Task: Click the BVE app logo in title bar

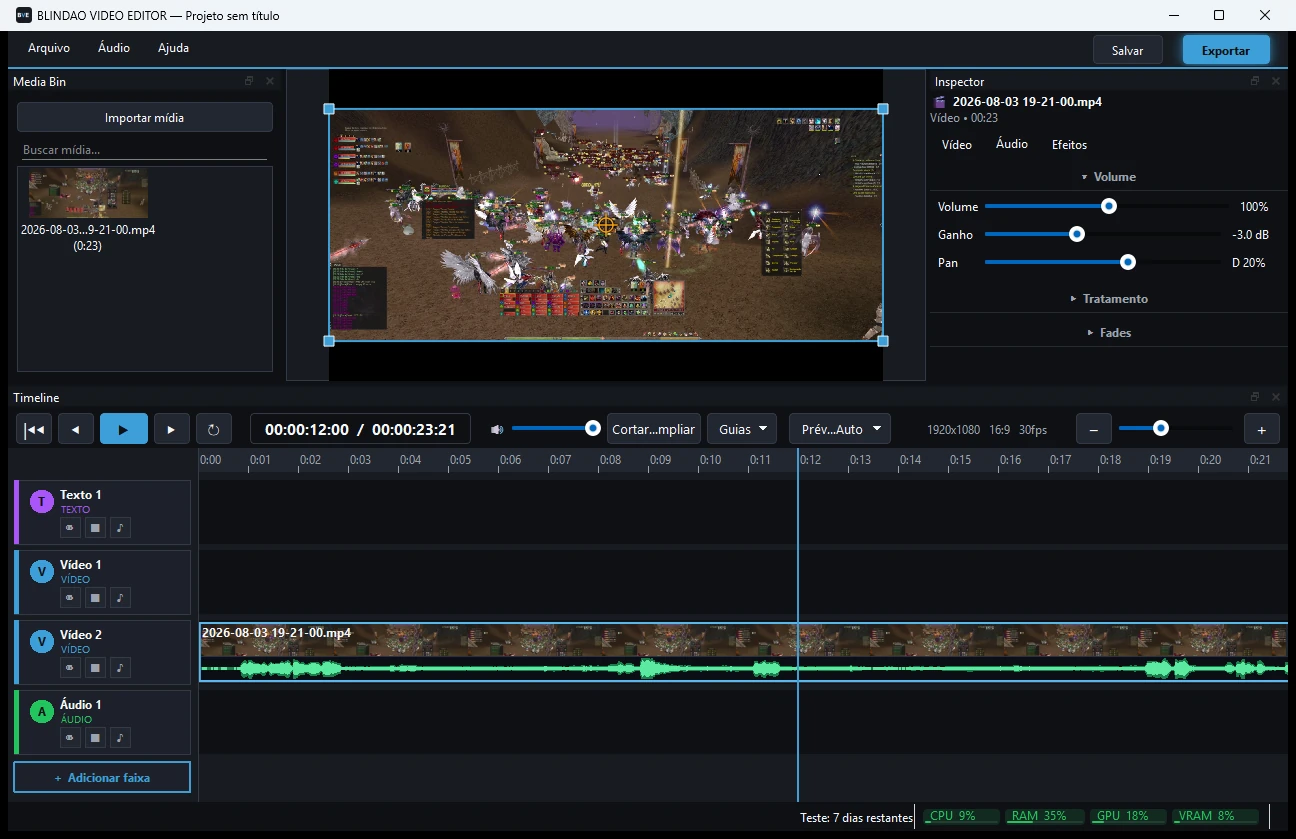Action: [24, 15]
